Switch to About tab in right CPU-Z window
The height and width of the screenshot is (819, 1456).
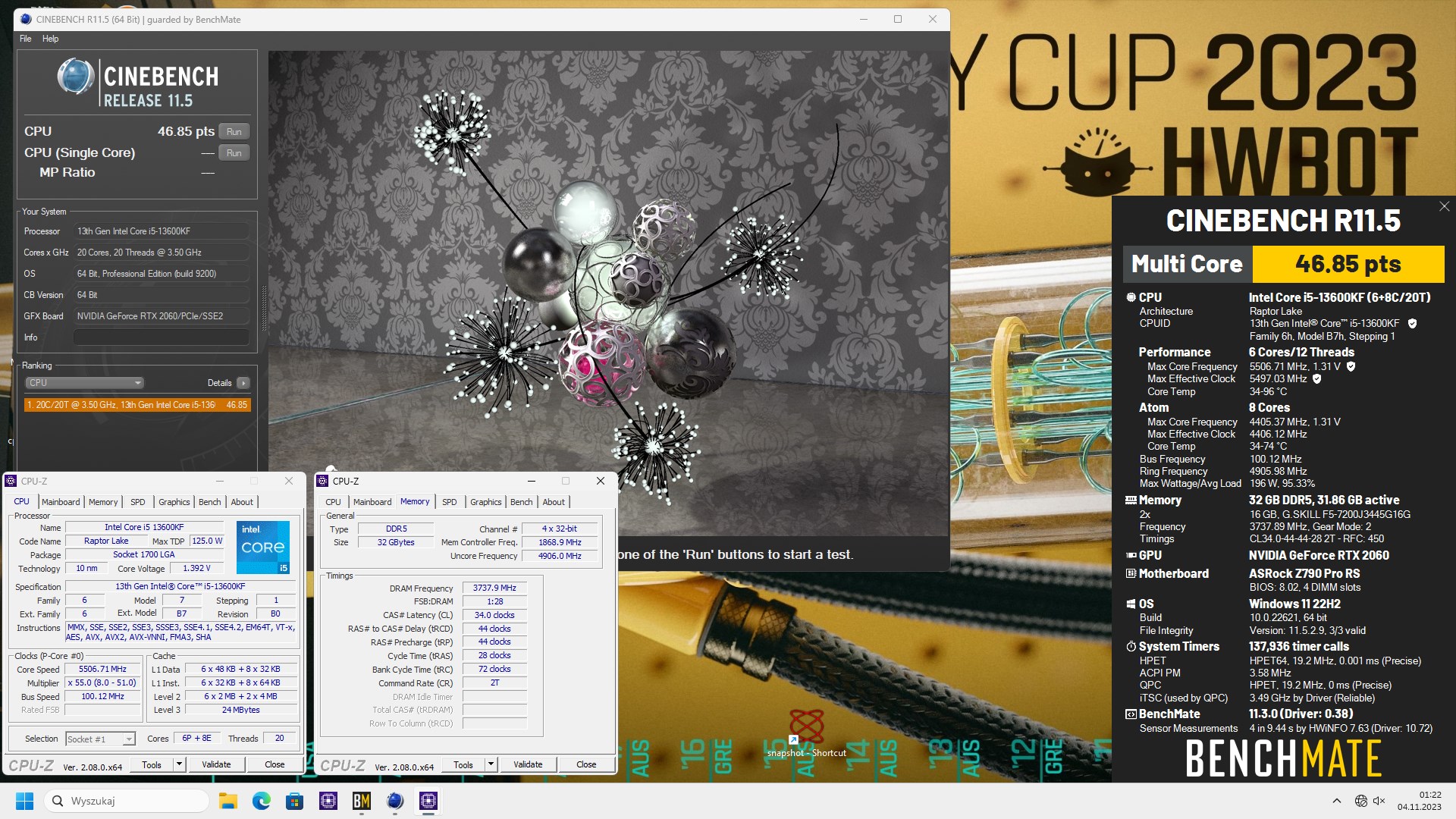(554, 502)
